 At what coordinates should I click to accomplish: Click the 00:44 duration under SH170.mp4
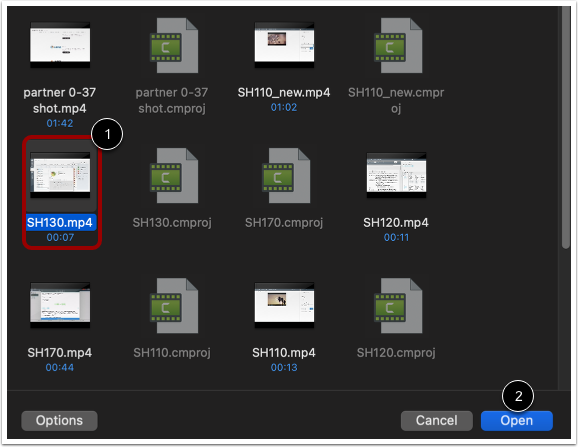(x=60, y=367)
